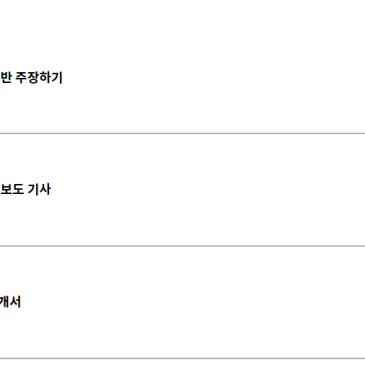Select the empty area of the "반 주장하기" row
Image resolution: width=365 pixels, height=365 pixels.
(213, 77)
